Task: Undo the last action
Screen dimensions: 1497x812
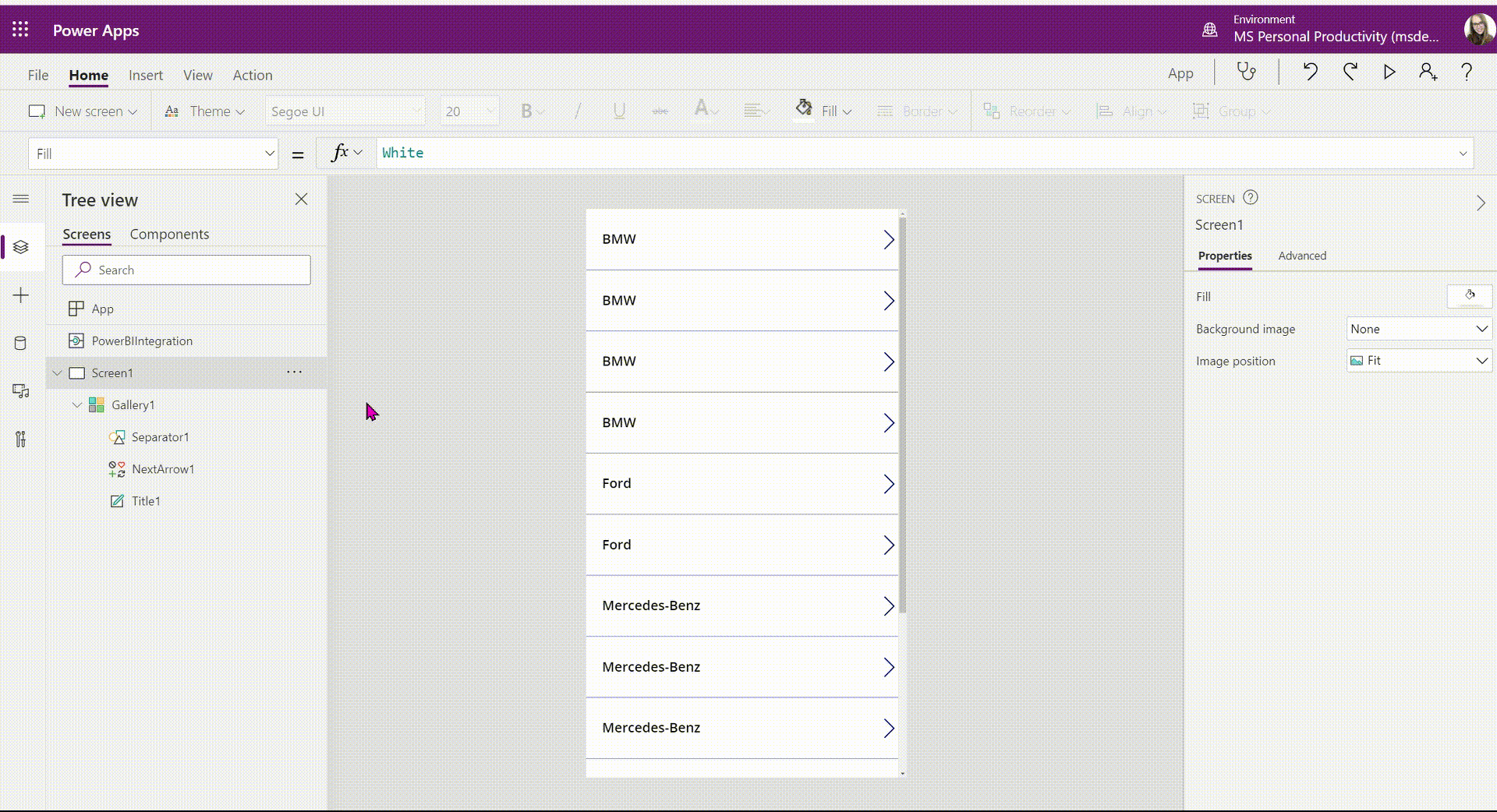Action: (x=1310, y=72)
